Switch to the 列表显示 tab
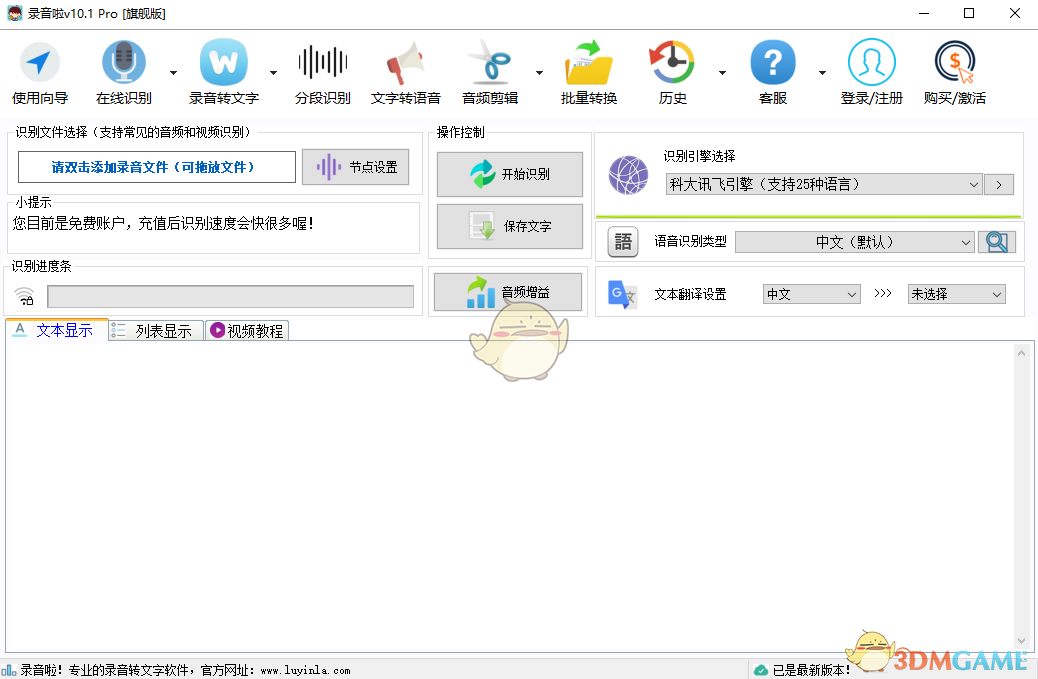This screenshot has width=1038, height=679. (x=156, y=331)
